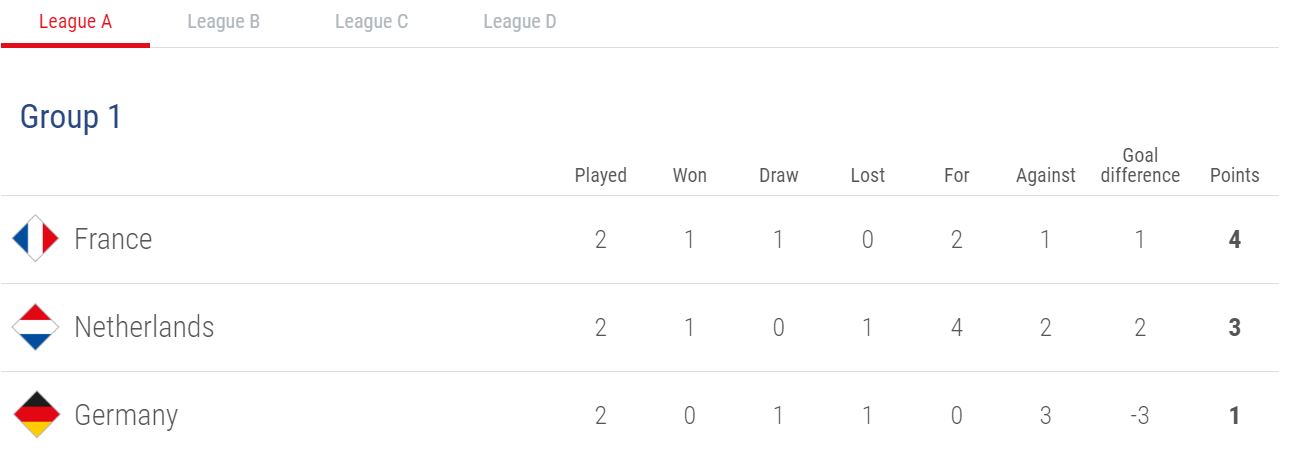1291x452 pixels.
Task: Click the Won column header
Action: coord(690,175)
